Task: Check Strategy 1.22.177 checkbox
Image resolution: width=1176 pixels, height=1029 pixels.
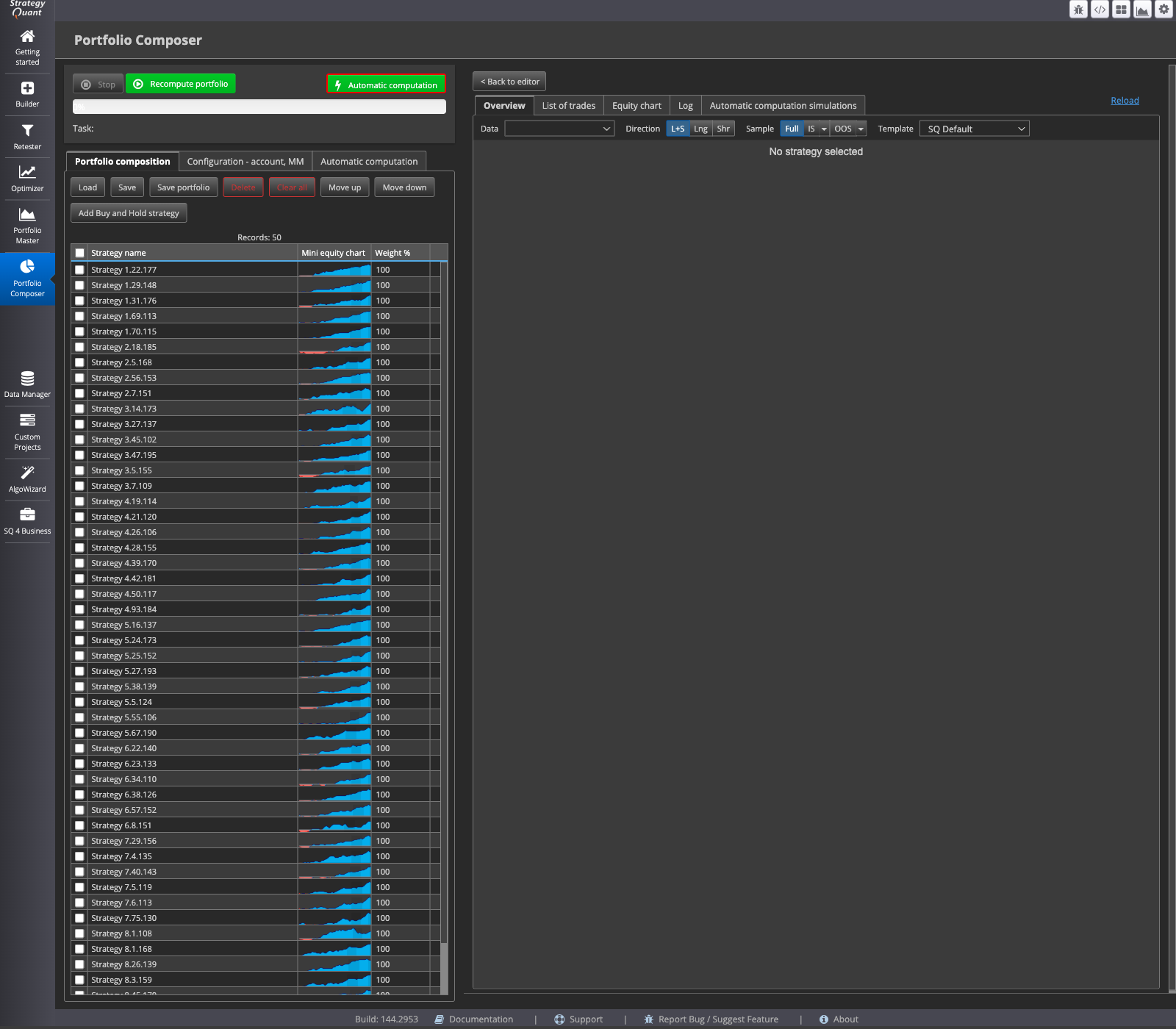Action: [79, 270]
